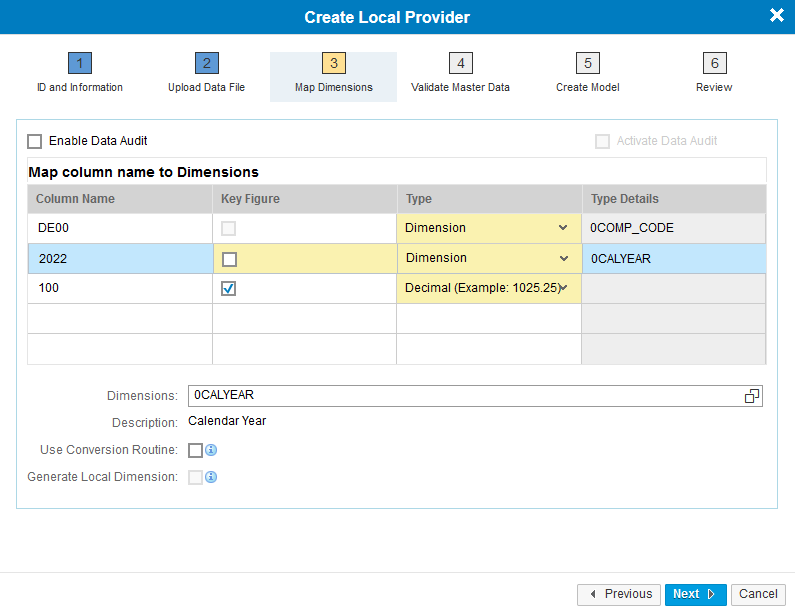Show info for Use Conversion Routine
The height and width of the screenshot is (615, 795).
(x=211, y=450)
